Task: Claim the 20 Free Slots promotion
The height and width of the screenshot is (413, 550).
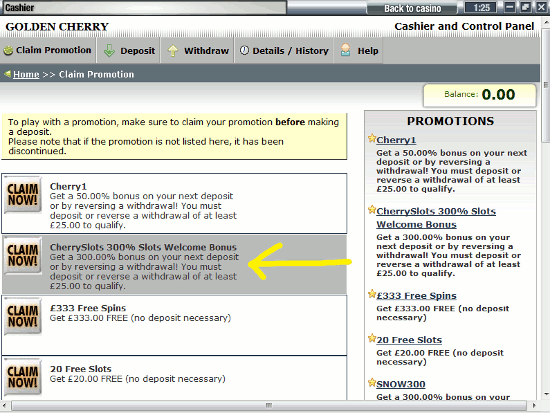Action: tap(23, 377)
